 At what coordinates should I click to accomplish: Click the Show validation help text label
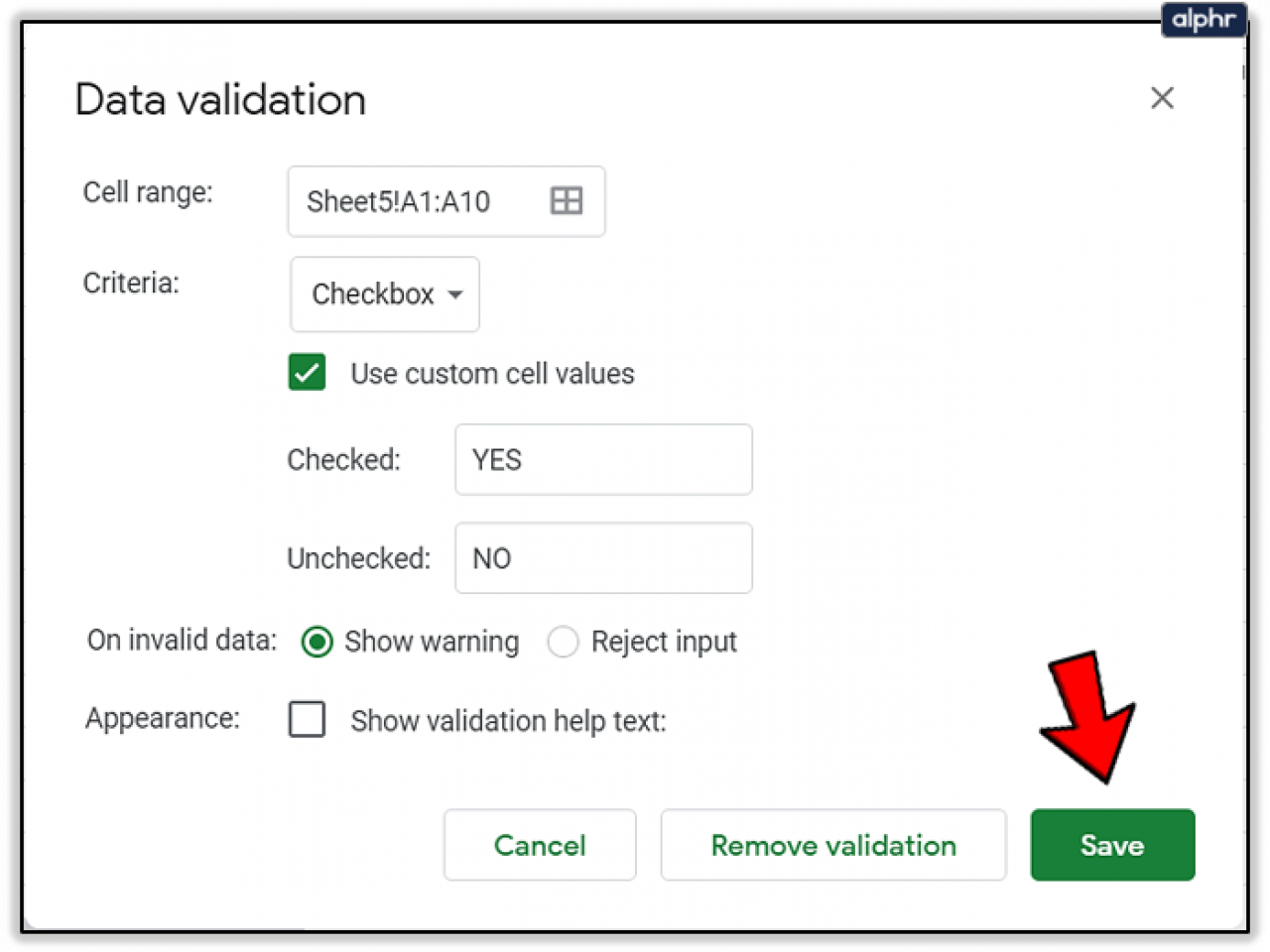507,721
